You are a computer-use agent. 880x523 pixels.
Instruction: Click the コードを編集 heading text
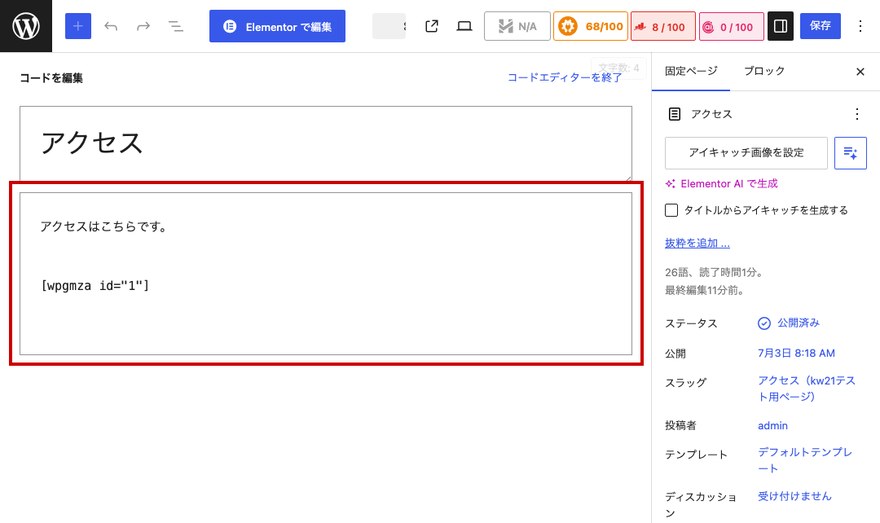(51, 78)
